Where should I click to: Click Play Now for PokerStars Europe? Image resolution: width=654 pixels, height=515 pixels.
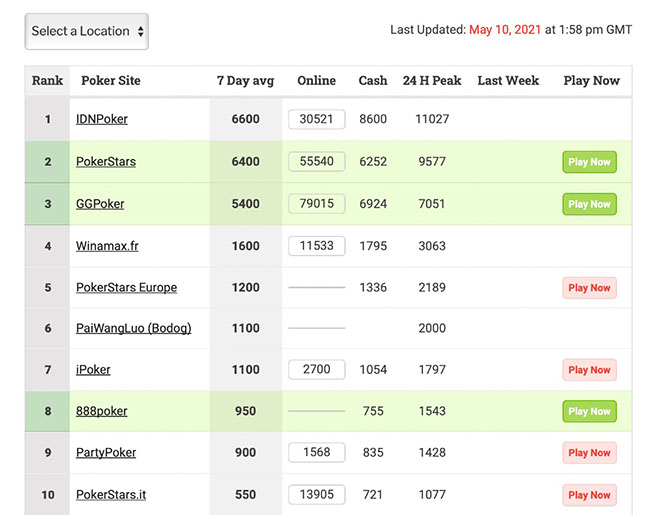pos(589,288)
